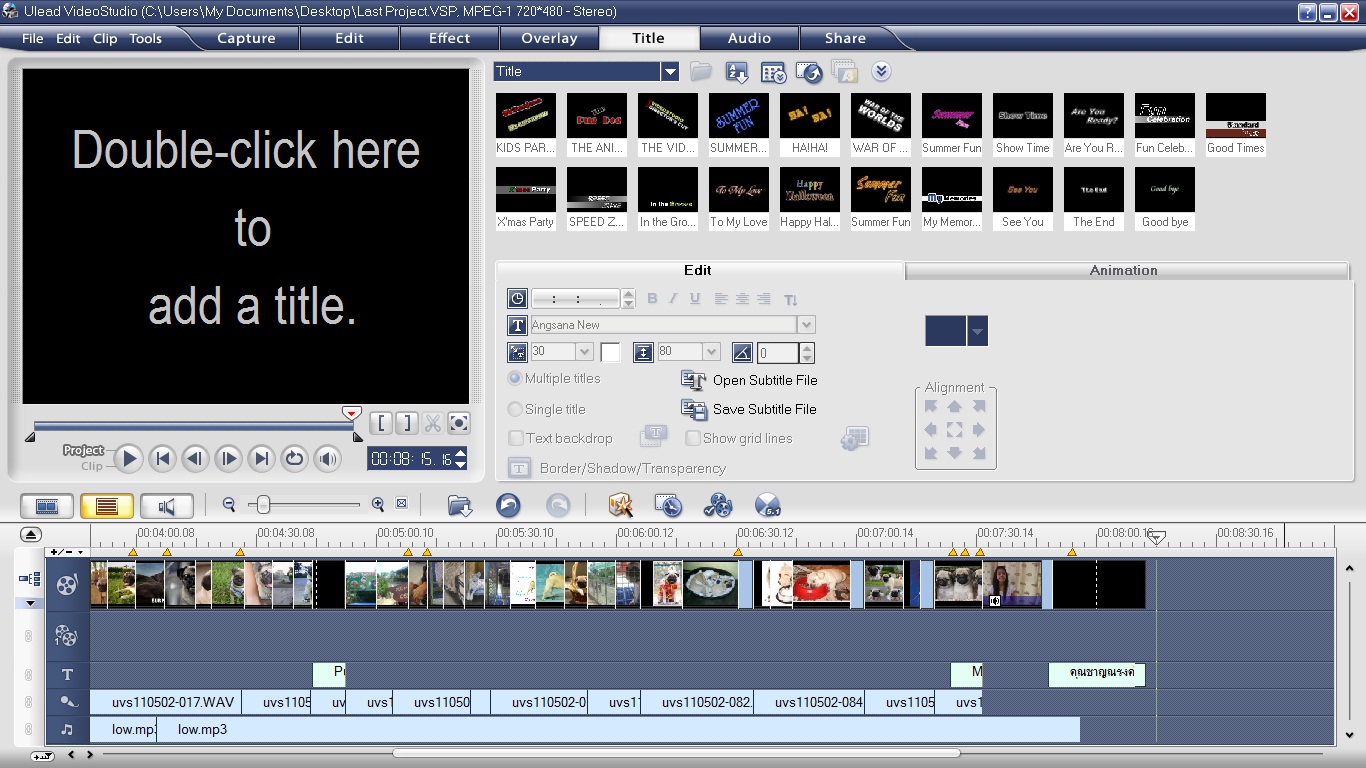Viewport: 1366px width, 768px height.
Task: Open the Load media folder icon next to the gallery
Action: point(700,72)
